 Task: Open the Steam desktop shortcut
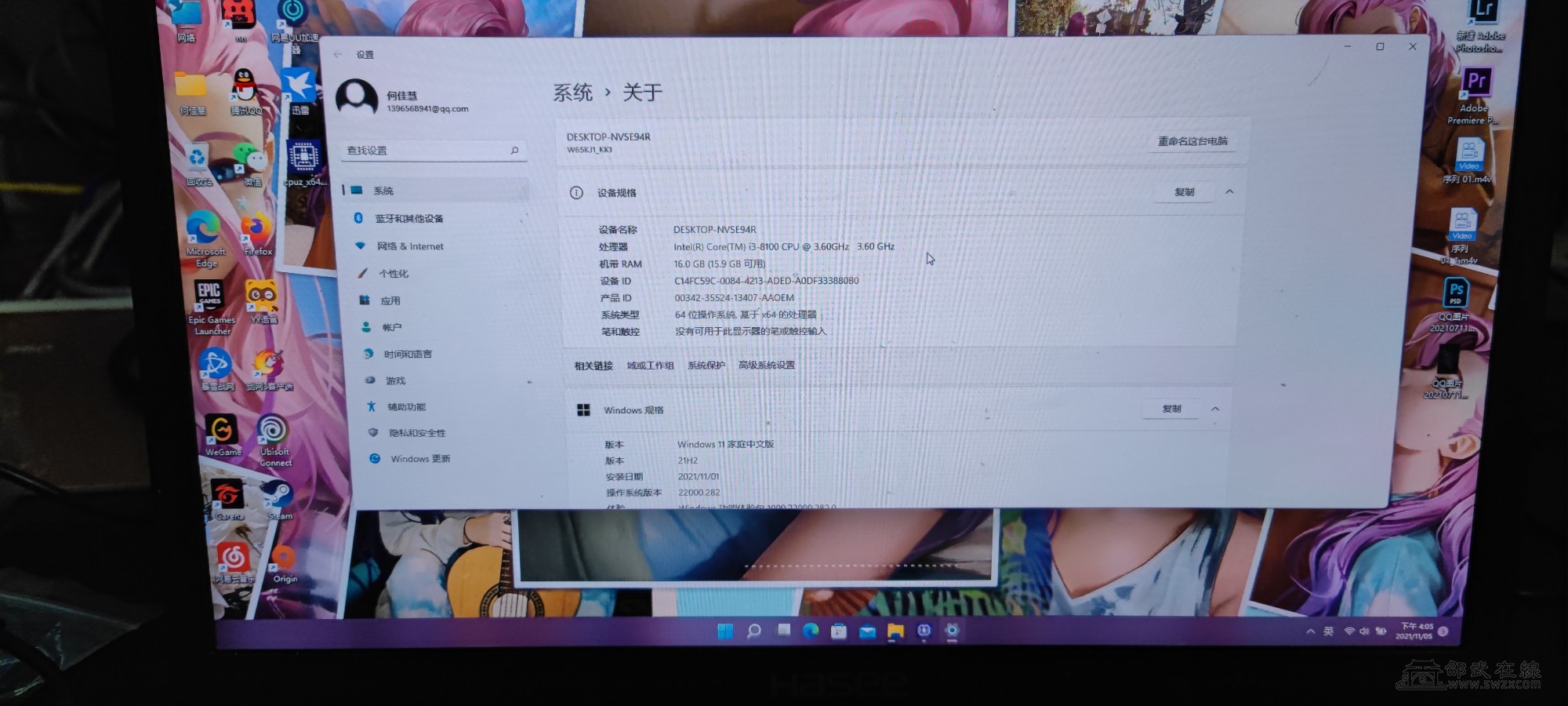click(x=278, y=496)
